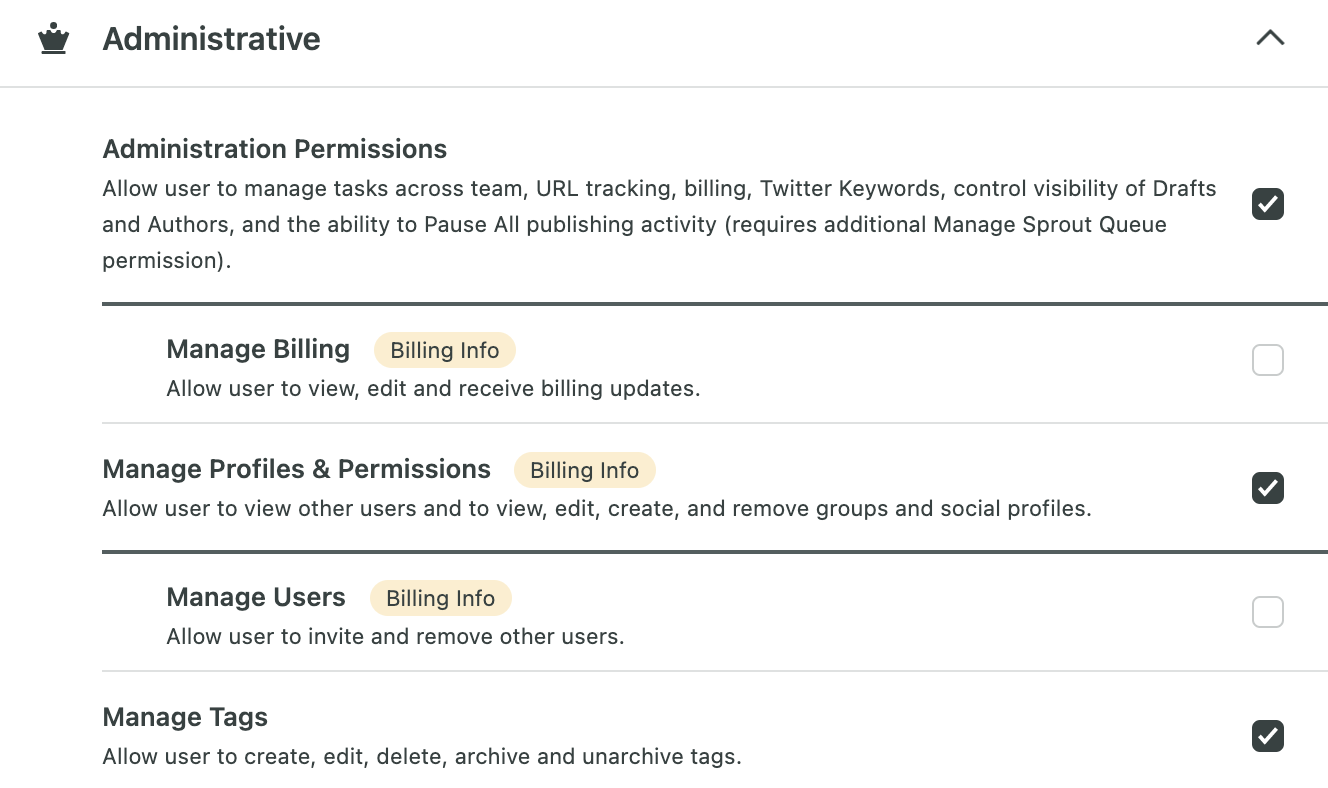
Task: Select the Manage Users heading
Action: coord(255,597)
